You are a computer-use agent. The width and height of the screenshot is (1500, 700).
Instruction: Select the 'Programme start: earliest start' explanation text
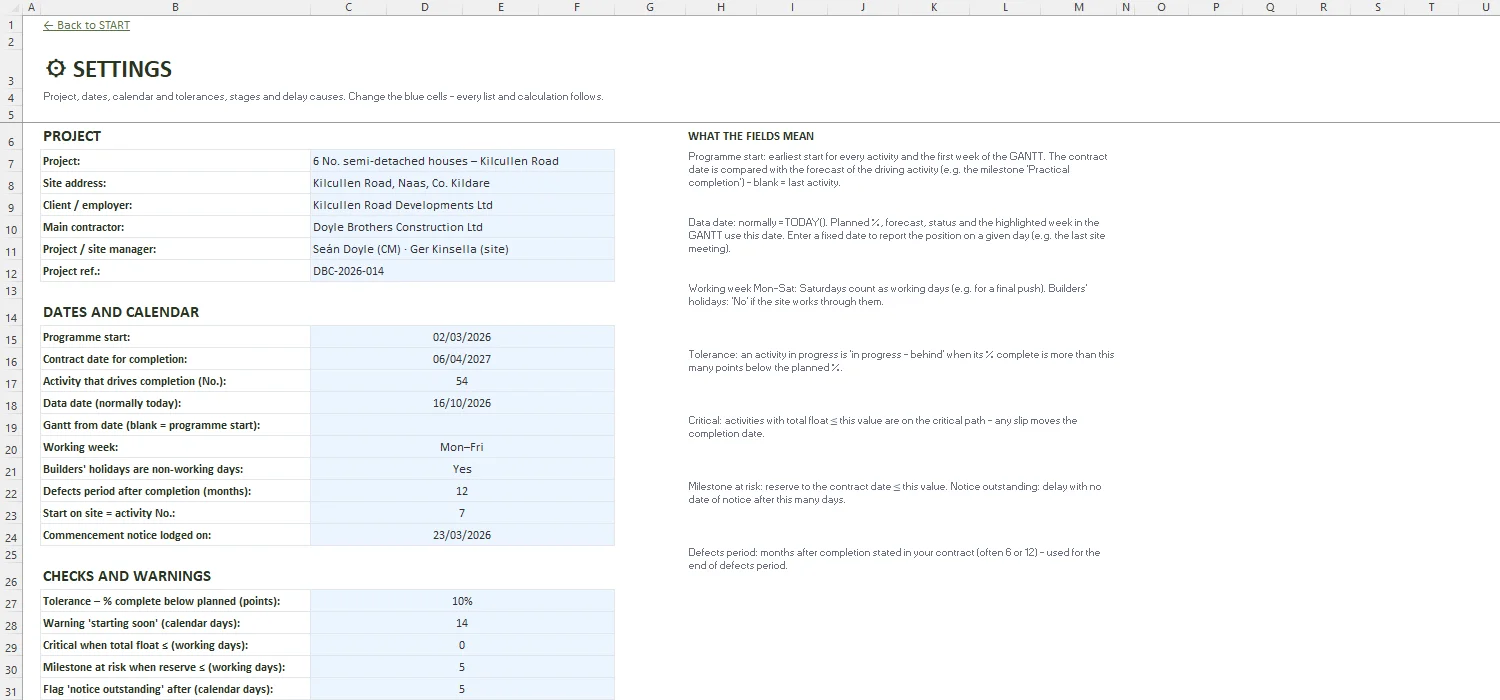pyautogui.click(x=898, y=169)
